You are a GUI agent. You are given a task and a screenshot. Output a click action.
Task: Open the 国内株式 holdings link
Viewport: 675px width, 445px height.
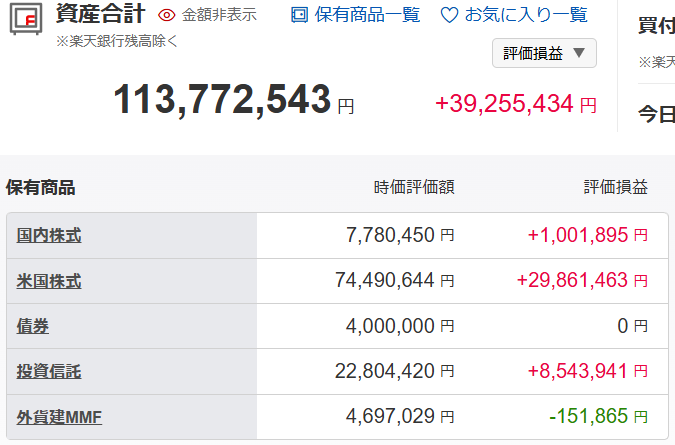point(49,236)
